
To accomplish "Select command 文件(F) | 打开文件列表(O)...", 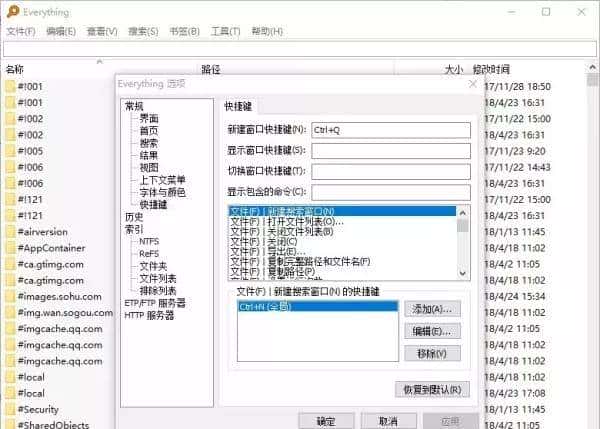I will click(x=342, y=221).
